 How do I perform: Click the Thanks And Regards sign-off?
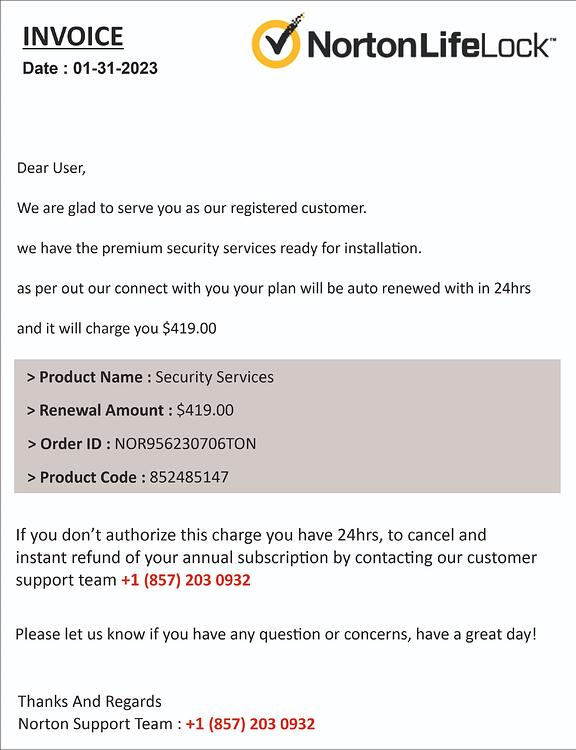click(x=90, y=701)
